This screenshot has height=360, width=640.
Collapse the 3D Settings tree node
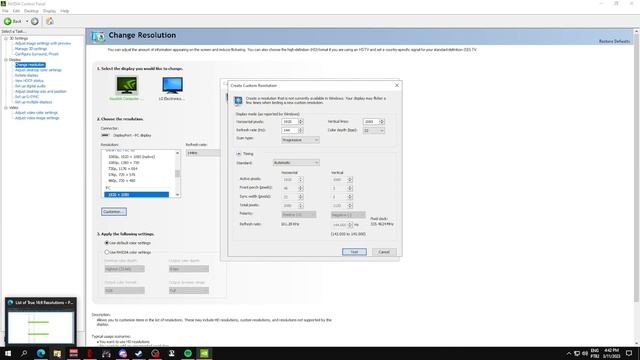pos(6,38)
